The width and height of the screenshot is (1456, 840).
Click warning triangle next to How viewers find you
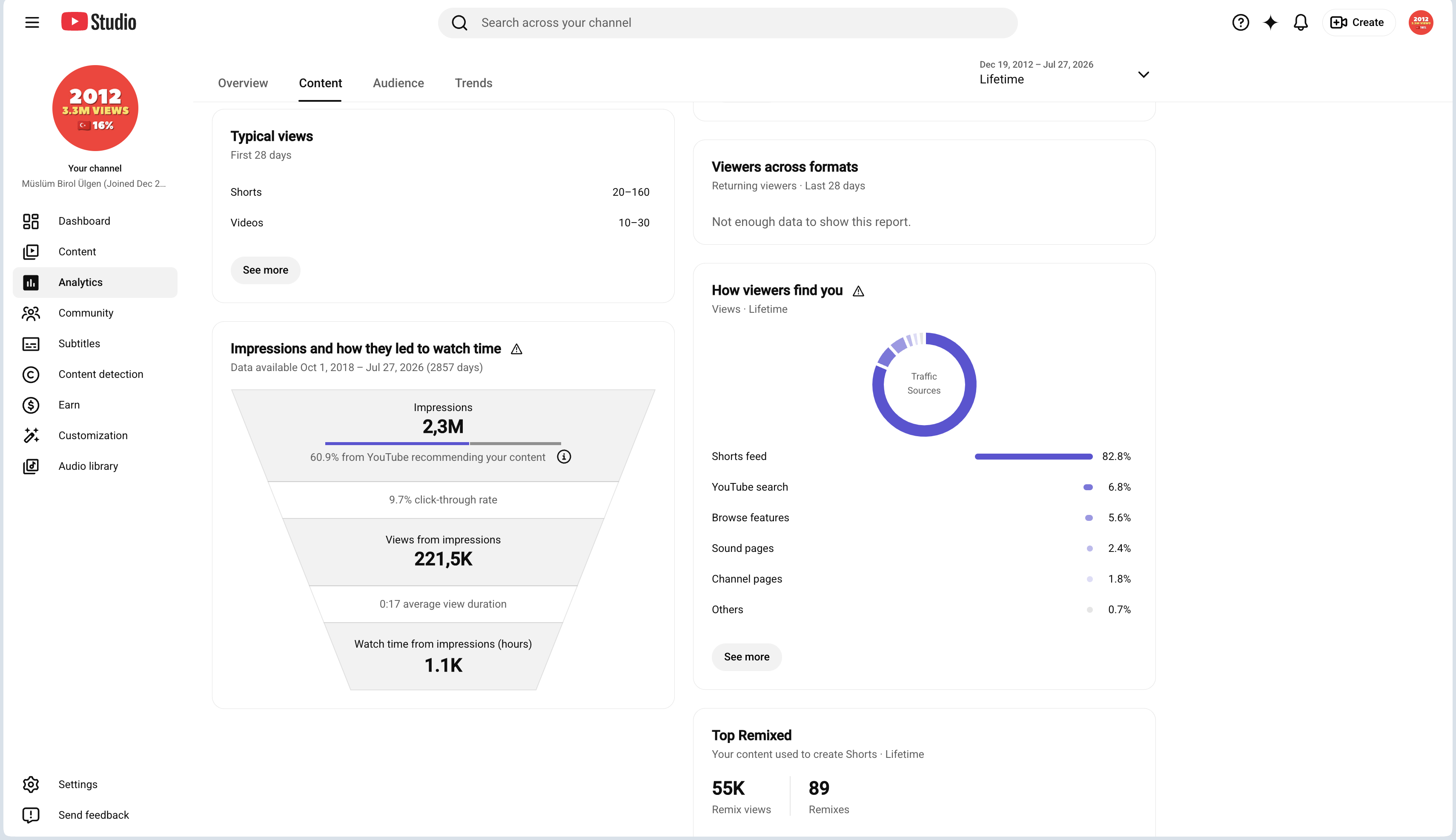[858, 291]
